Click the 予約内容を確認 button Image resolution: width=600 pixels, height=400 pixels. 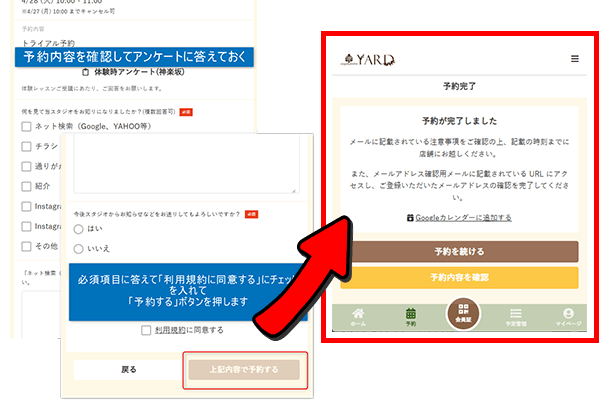click(x=459, y=277)
